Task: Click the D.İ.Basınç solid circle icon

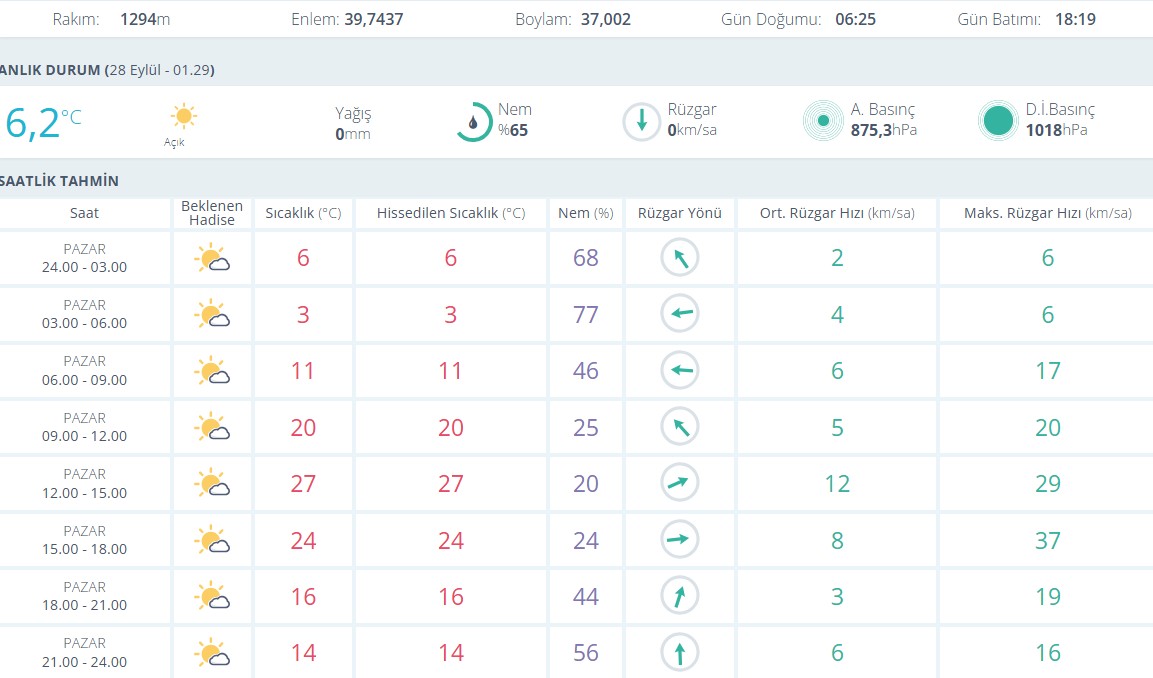Action: point(998,121)
